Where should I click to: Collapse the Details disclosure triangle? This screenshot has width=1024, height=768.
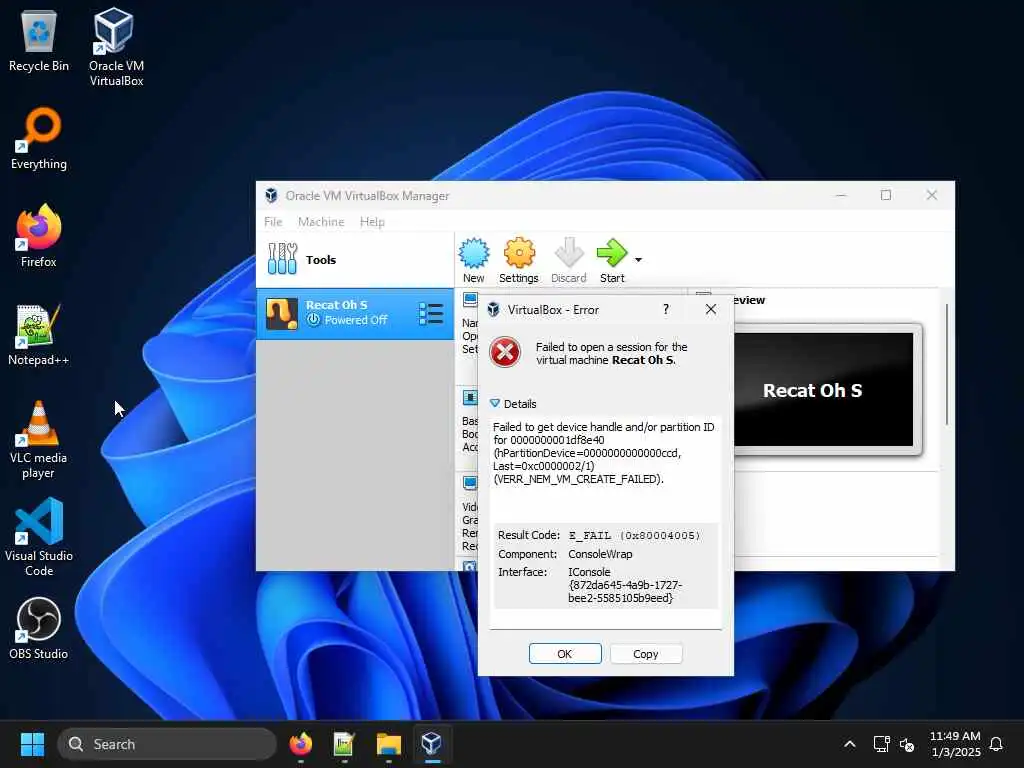[x=495, y=404]
